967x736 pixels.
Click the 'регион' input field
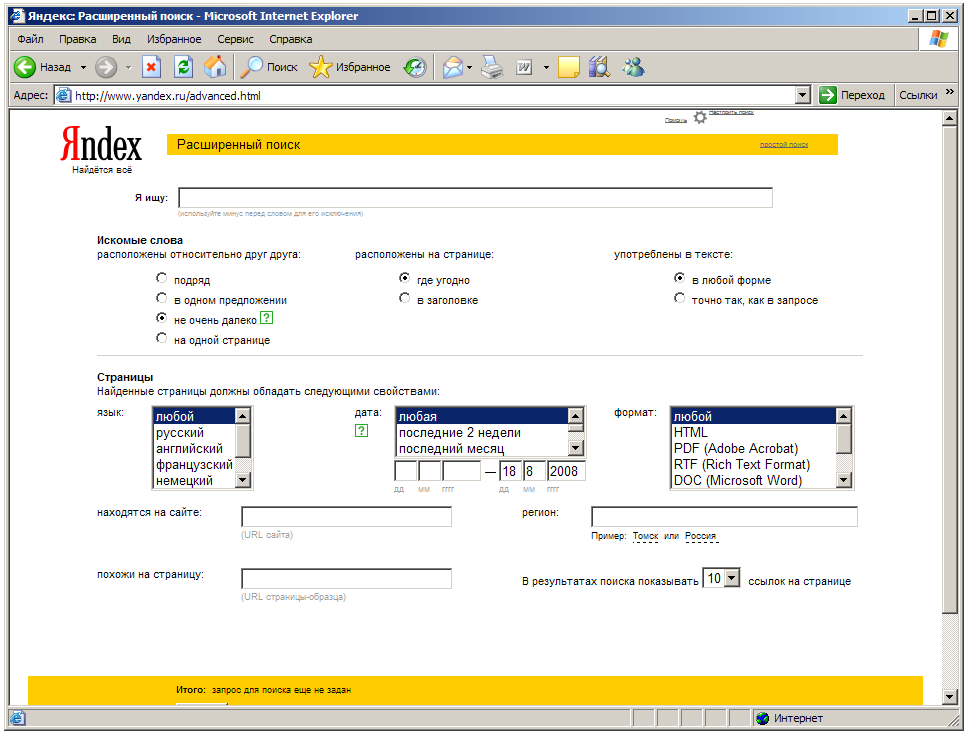[x=725, y=516]
